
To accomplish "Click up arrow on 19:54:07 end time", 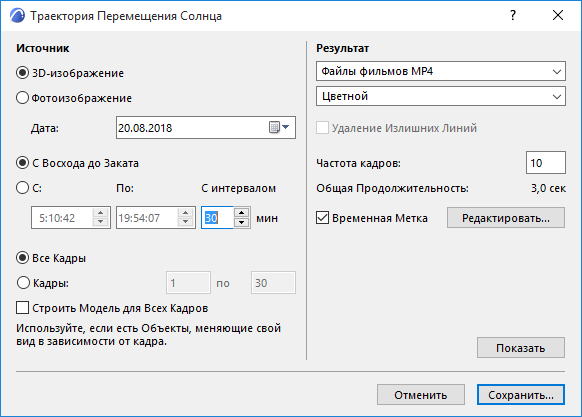I will (186, 213).
